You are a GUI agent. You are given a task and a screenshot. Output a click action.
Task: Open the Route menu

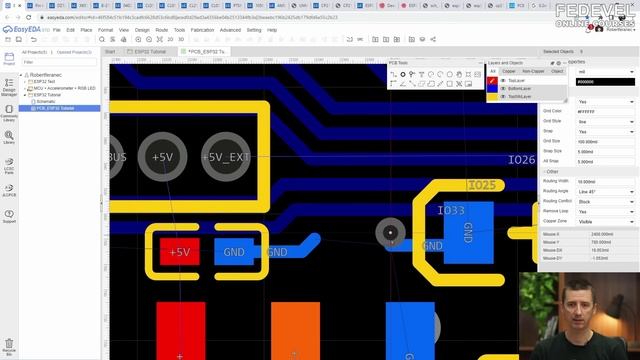click(162, 30)
